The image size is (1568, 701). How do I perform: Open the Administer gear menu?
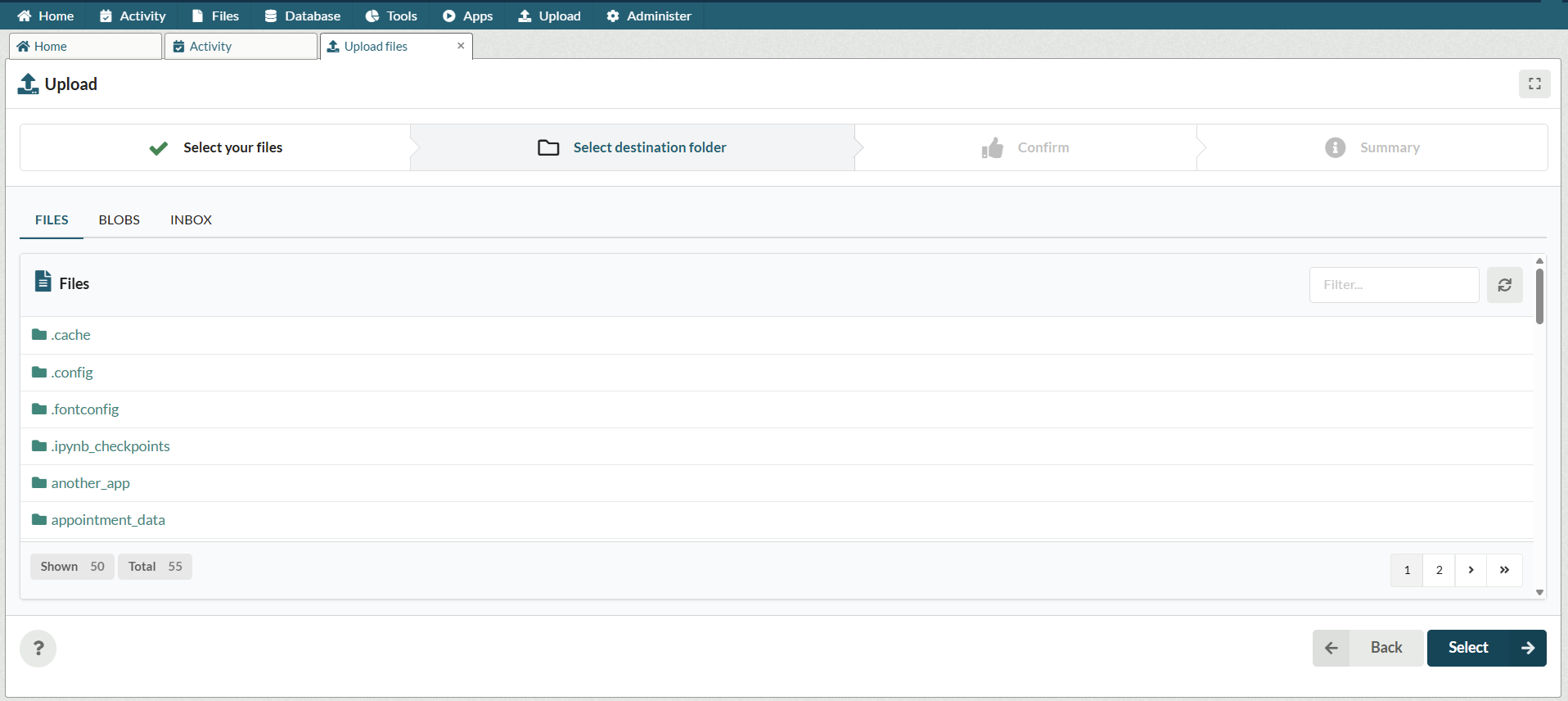click(x=648, y=16)
